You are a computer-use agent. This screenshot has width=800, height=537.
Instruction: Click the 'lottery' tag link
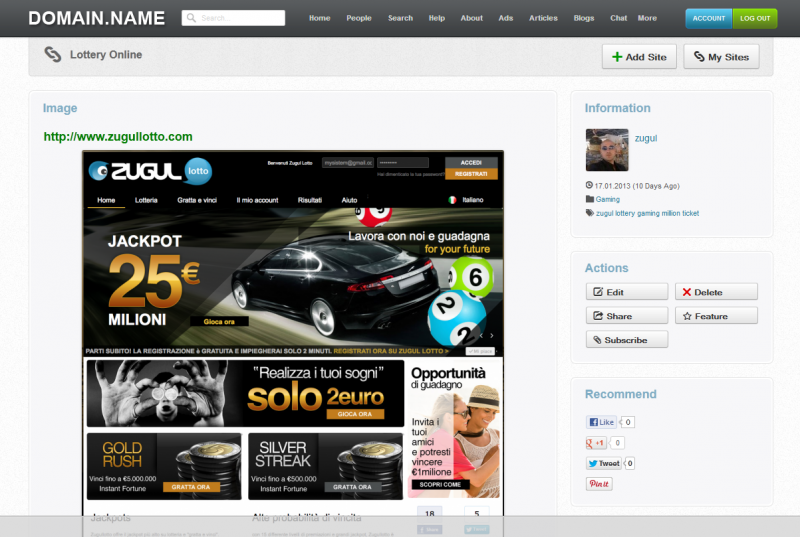[x=624, y=213]
